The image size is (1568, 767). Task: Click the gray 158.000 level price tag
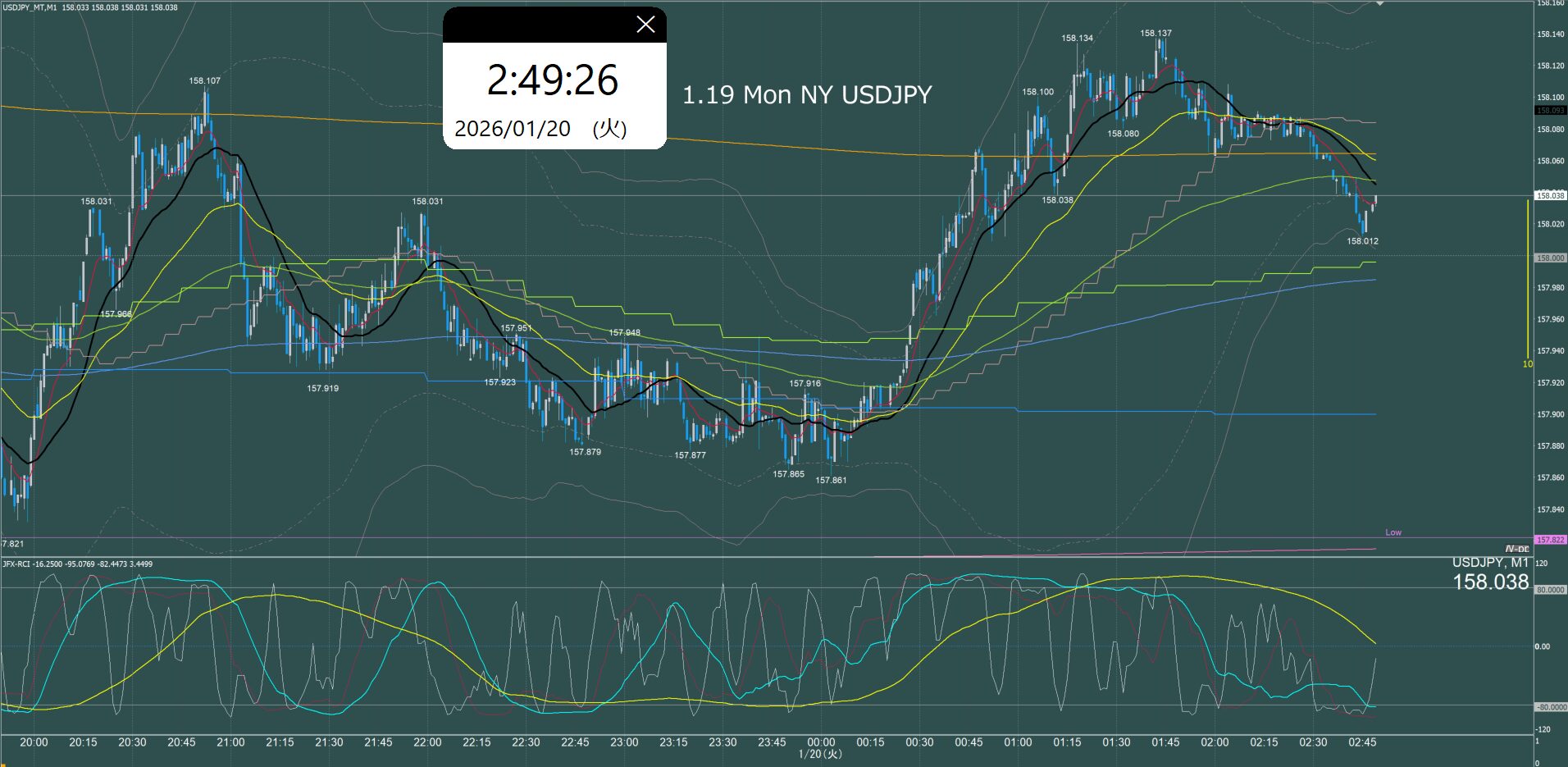point(1550,258)
